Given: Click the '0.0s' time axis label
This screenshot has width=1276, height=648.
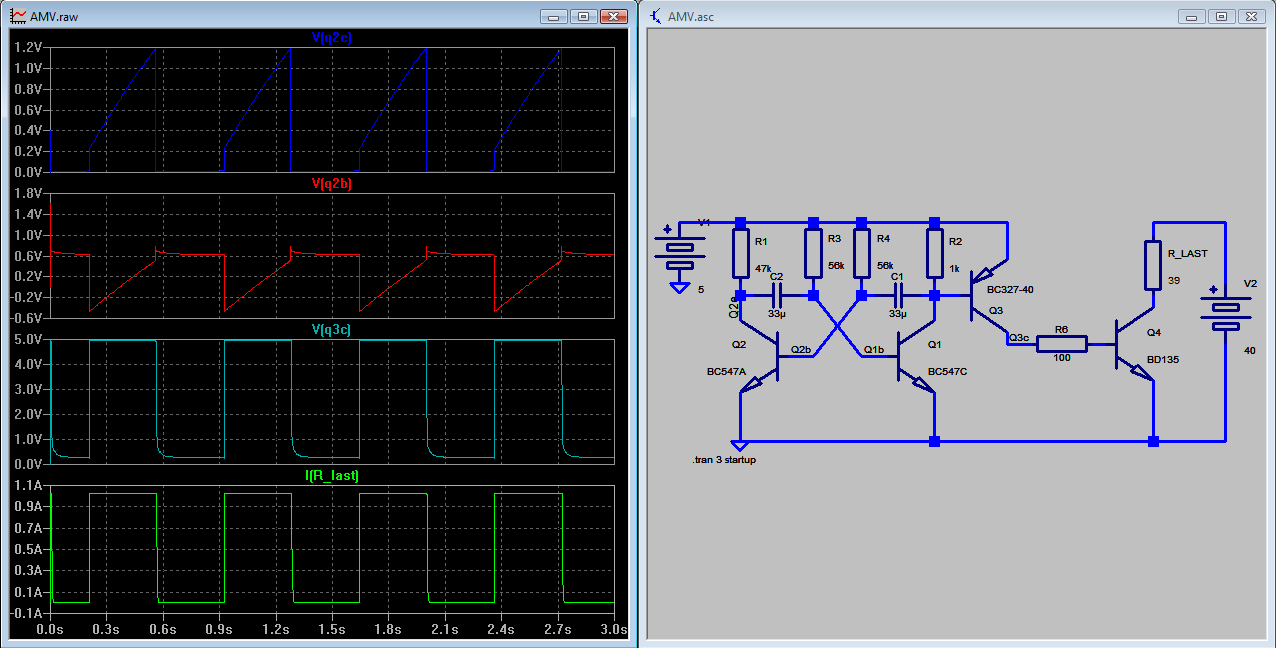Looking at the screenshot, I should pyautogui.click(x=50, y=630).
